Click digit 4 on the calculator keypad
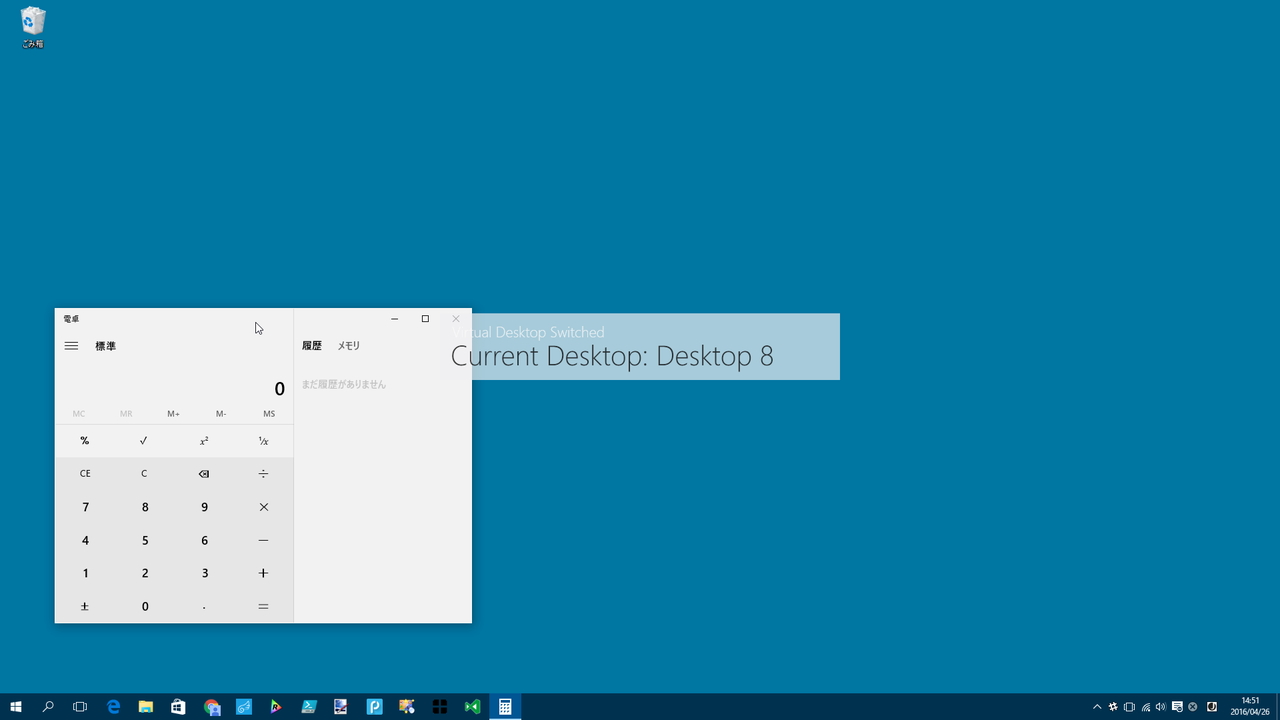Screen dimensions: 1280x720 click(x=85, y=540)
